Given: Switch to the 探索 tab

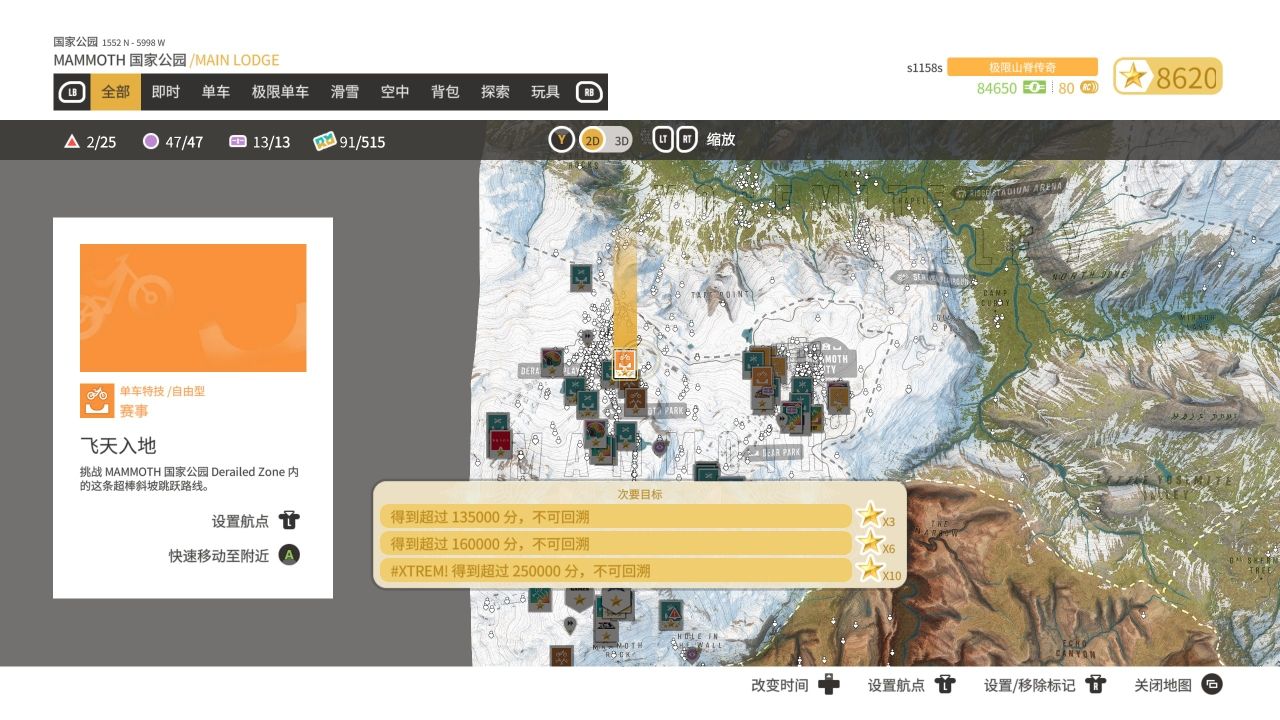Looking at the screenshot, I should [x=495, y=92].
